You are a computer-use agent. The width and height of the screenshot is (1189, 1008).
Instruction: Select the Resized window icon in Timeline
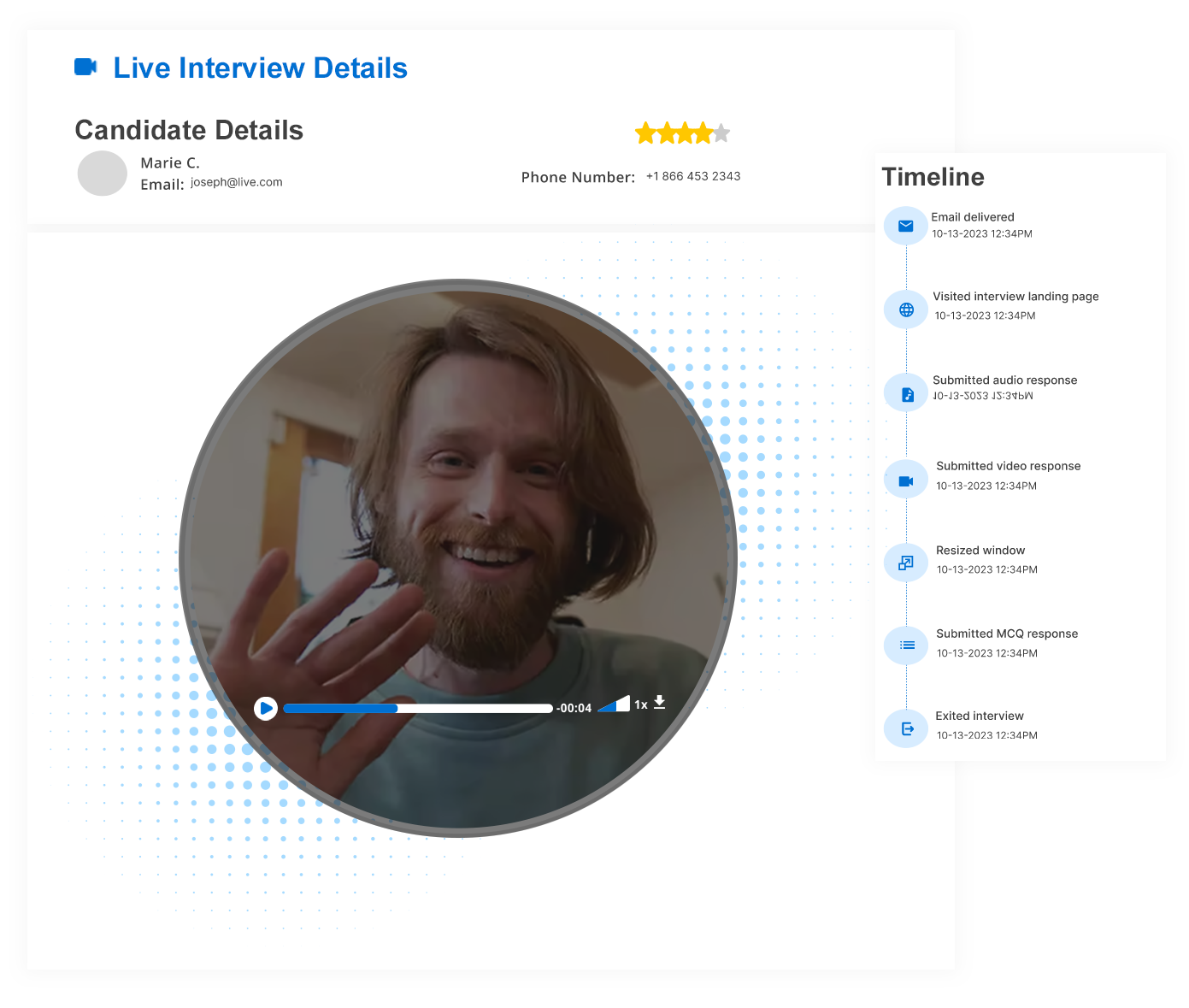coord(906,563)
